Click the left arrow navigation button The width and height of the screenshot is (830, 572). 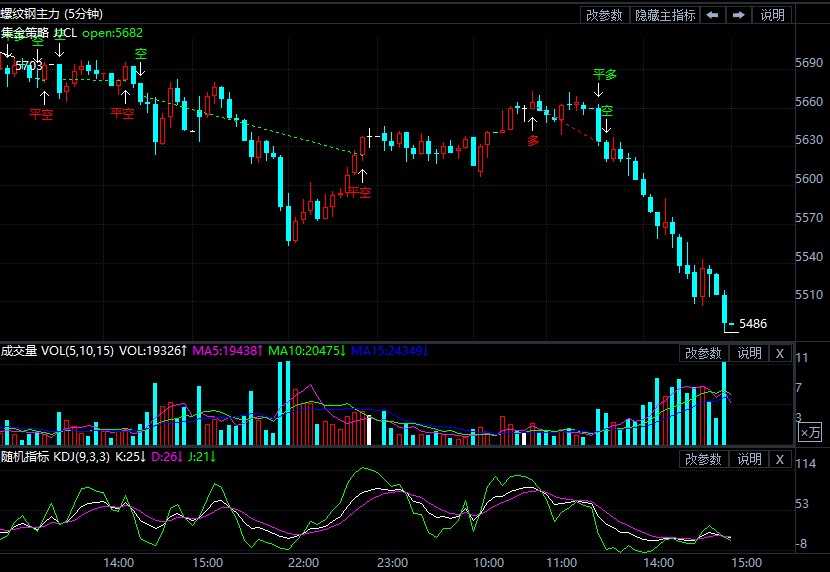pyautogui.click(x=712, y=15)
